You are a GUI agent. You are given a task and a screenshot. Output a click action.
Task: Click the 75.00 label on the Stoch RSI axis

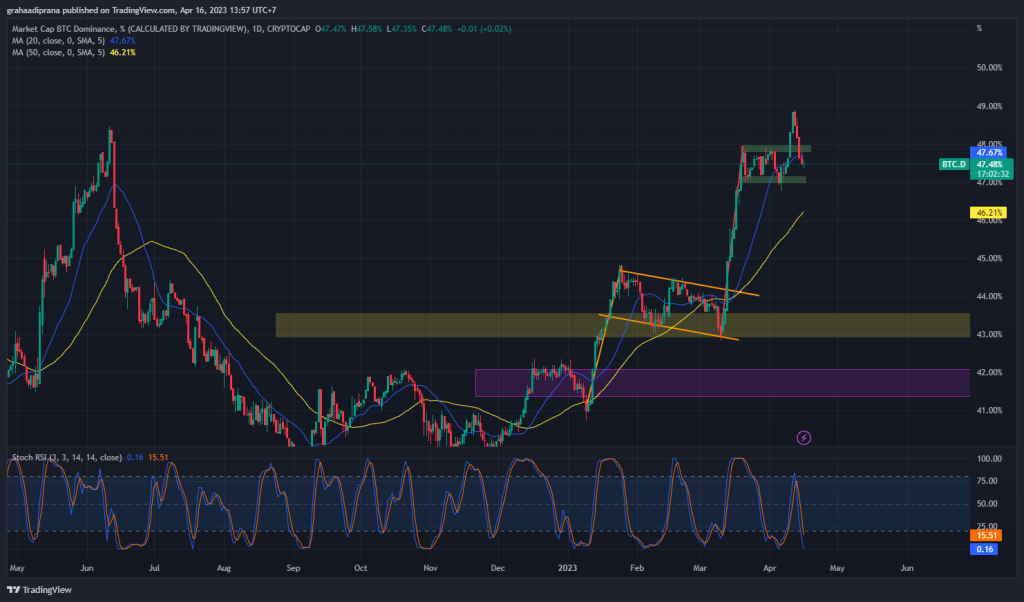989,481
